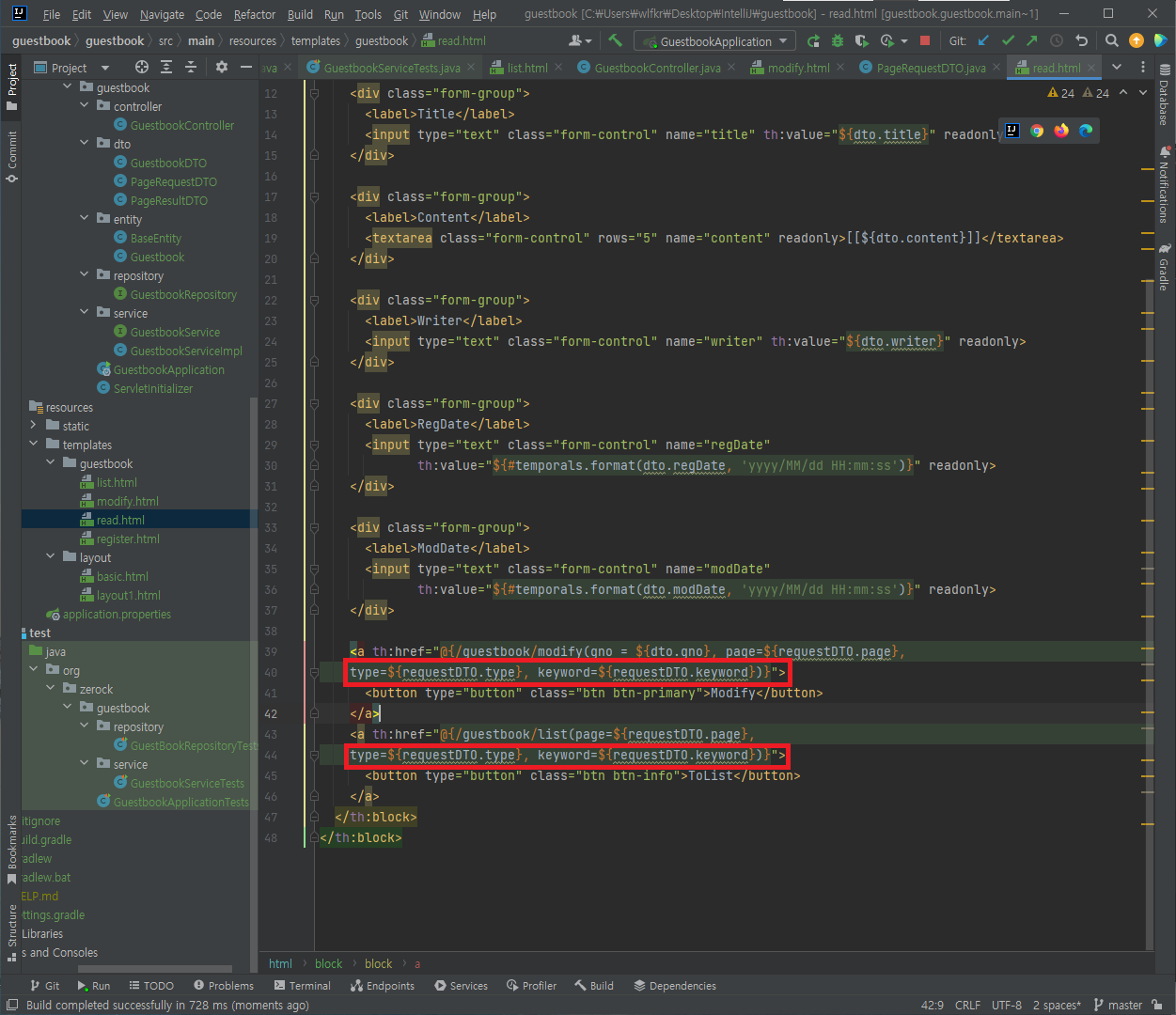Switch to the PageRequestDTO.java tab
The width and height of the screenshot is (1176, 1015).
pyautogui.click(x=931, y=68)
